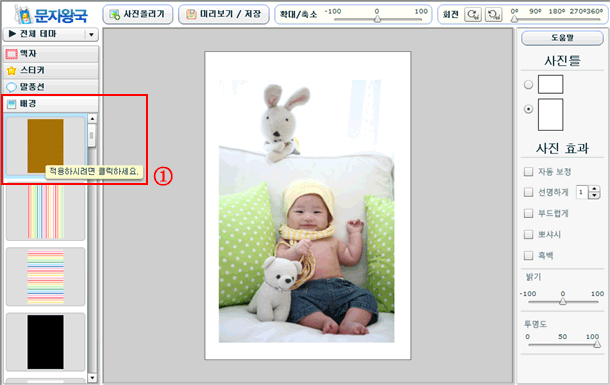Image resolution: width=610 pixels, height=385 pixels.
Task: Apply the brown background thumbnail
Action: [46, 146]
